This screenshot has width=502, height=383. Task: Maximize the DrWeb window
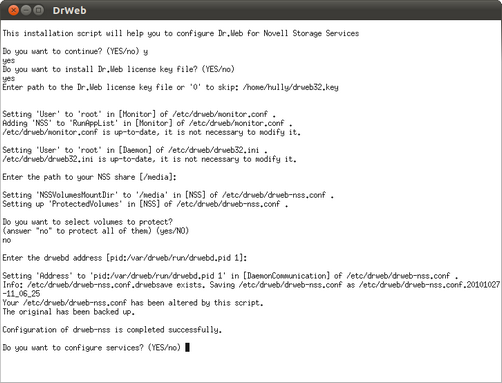[39, 10]
